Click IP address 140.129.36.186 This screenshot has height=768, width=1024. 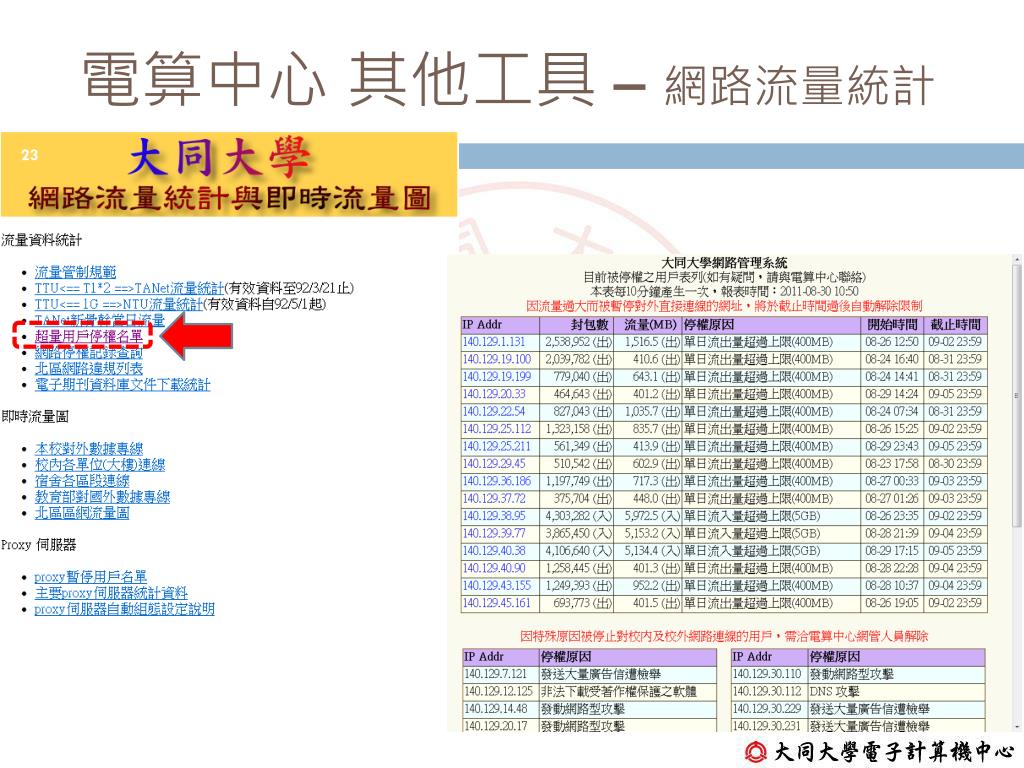(496, 481)
